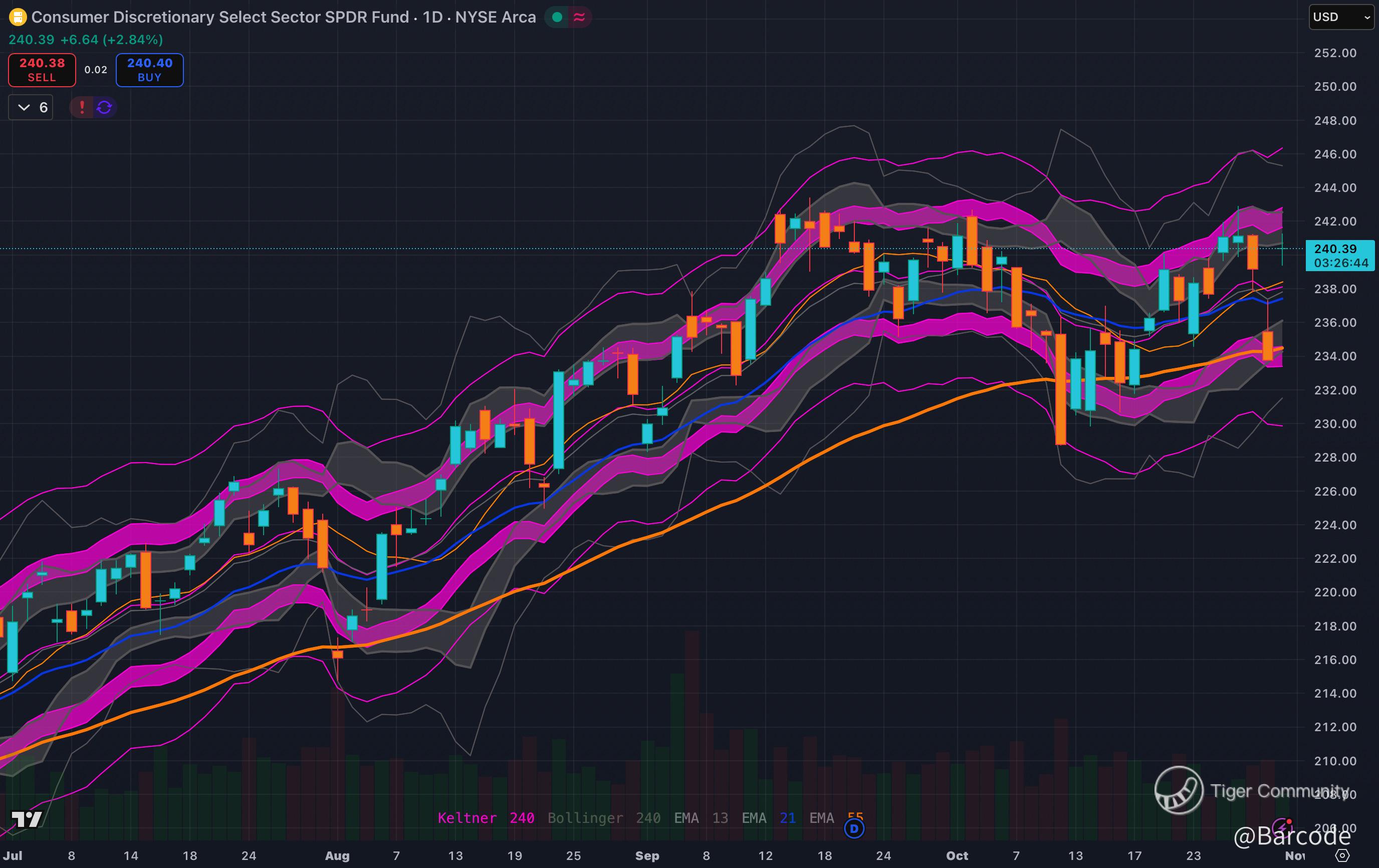Click the 1D interval in chart title
This screenshot has height=868, width=1379.
point(432,17)
